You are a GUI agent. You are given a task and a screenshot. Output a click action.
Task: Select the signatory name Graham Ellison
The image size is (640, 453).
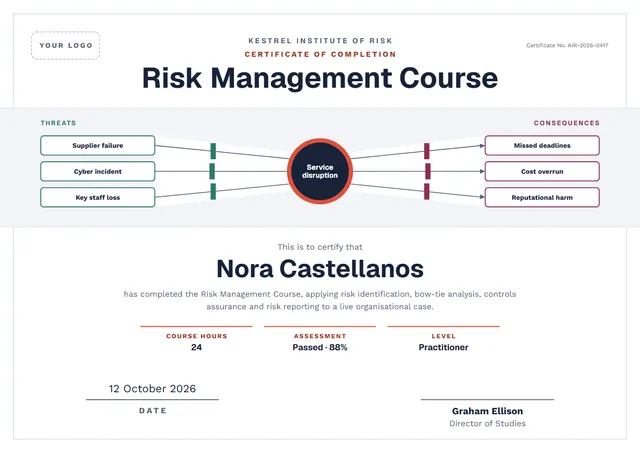(x=487, y=411)
